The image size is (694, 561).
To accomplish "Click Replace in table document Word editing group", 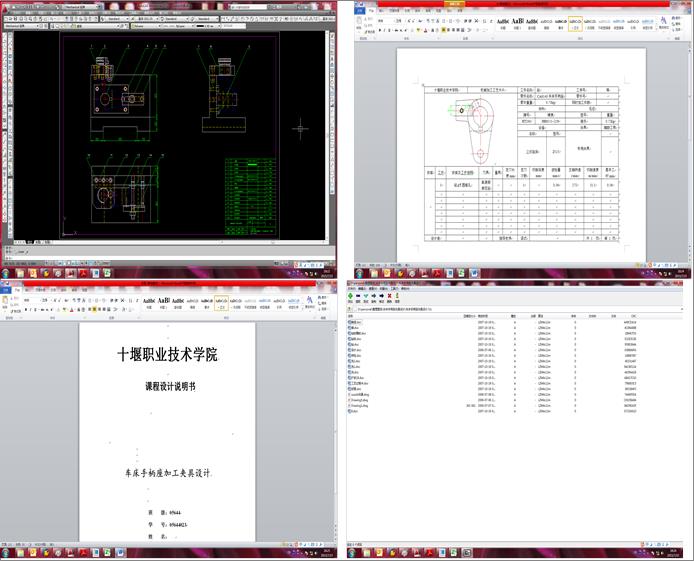I will point(676,23).
